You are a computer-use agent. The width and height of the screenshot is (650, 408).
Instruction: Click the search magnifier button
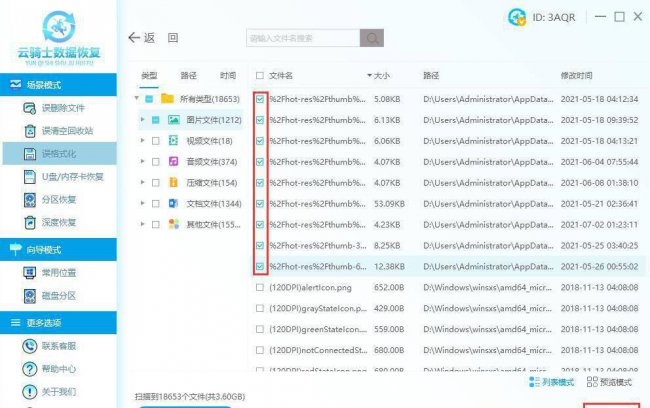click(372, 38)
